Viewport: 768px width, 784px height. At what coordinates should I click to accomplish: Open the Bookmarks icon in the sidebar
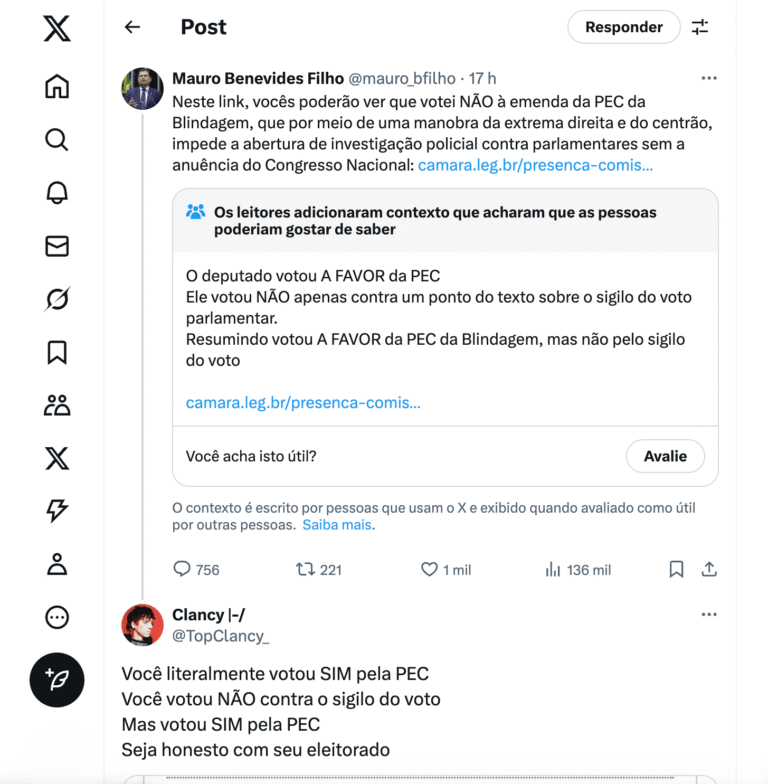(57, 352)
